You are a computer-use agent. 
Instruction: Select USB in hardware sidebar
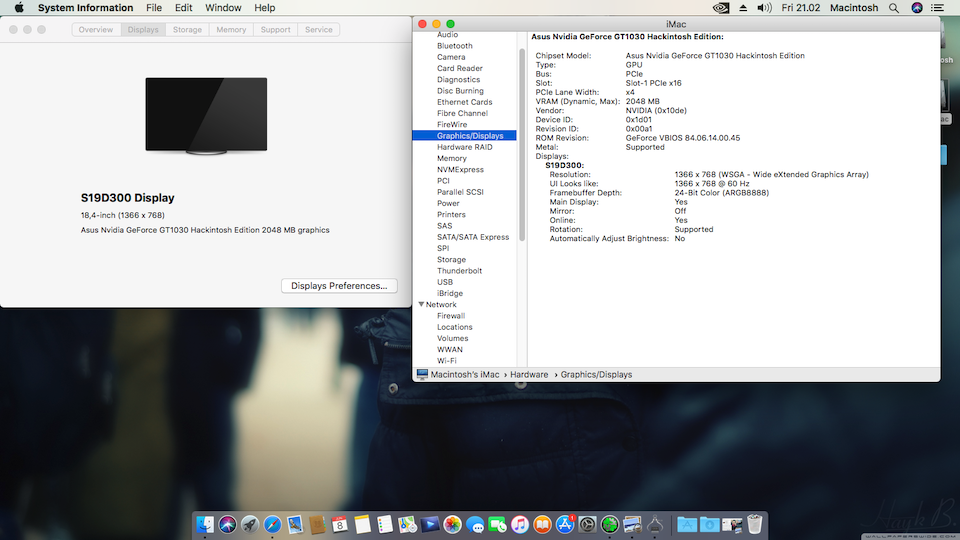444,282
